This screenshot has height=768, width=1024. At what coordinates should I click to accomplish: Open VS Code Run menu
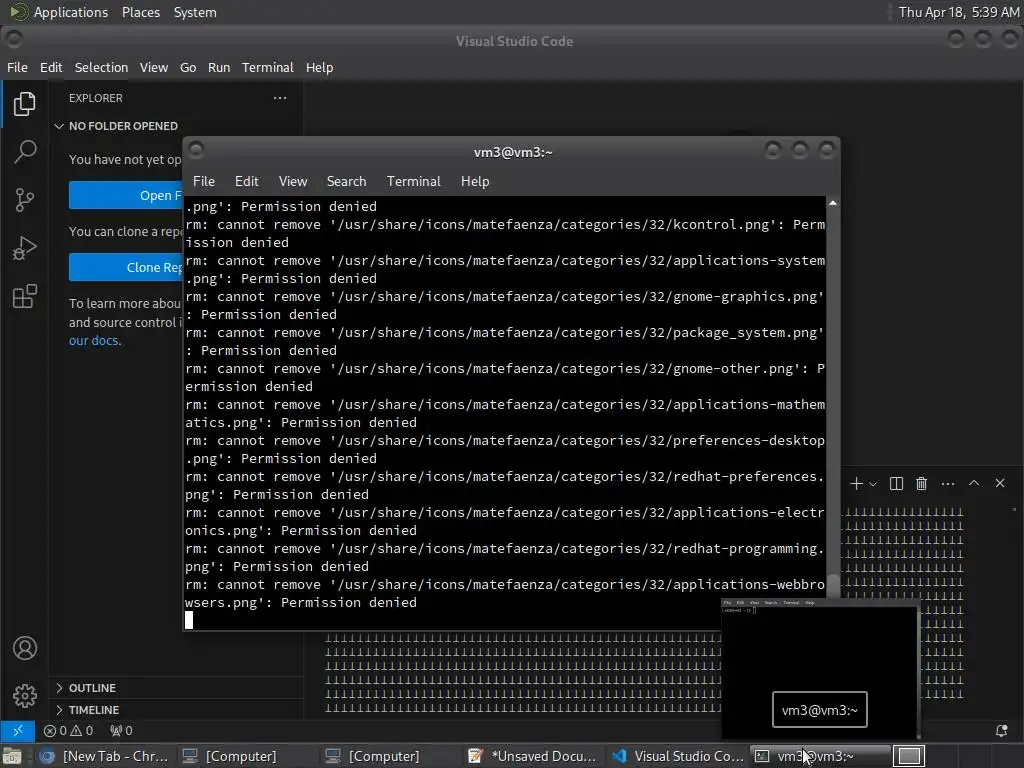tap(219, 67)
